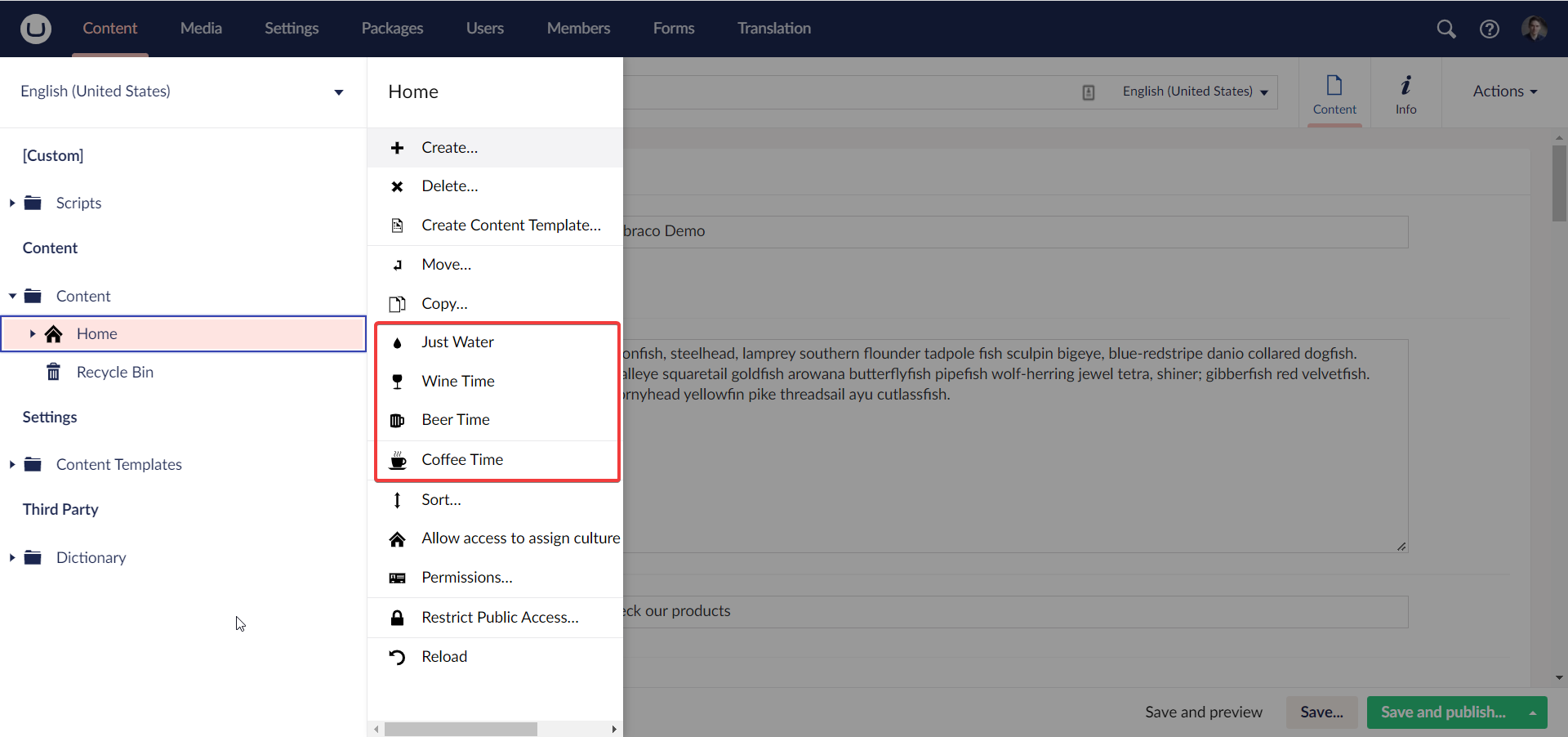Click into the fish text textarea

(x=1015, y=446)
